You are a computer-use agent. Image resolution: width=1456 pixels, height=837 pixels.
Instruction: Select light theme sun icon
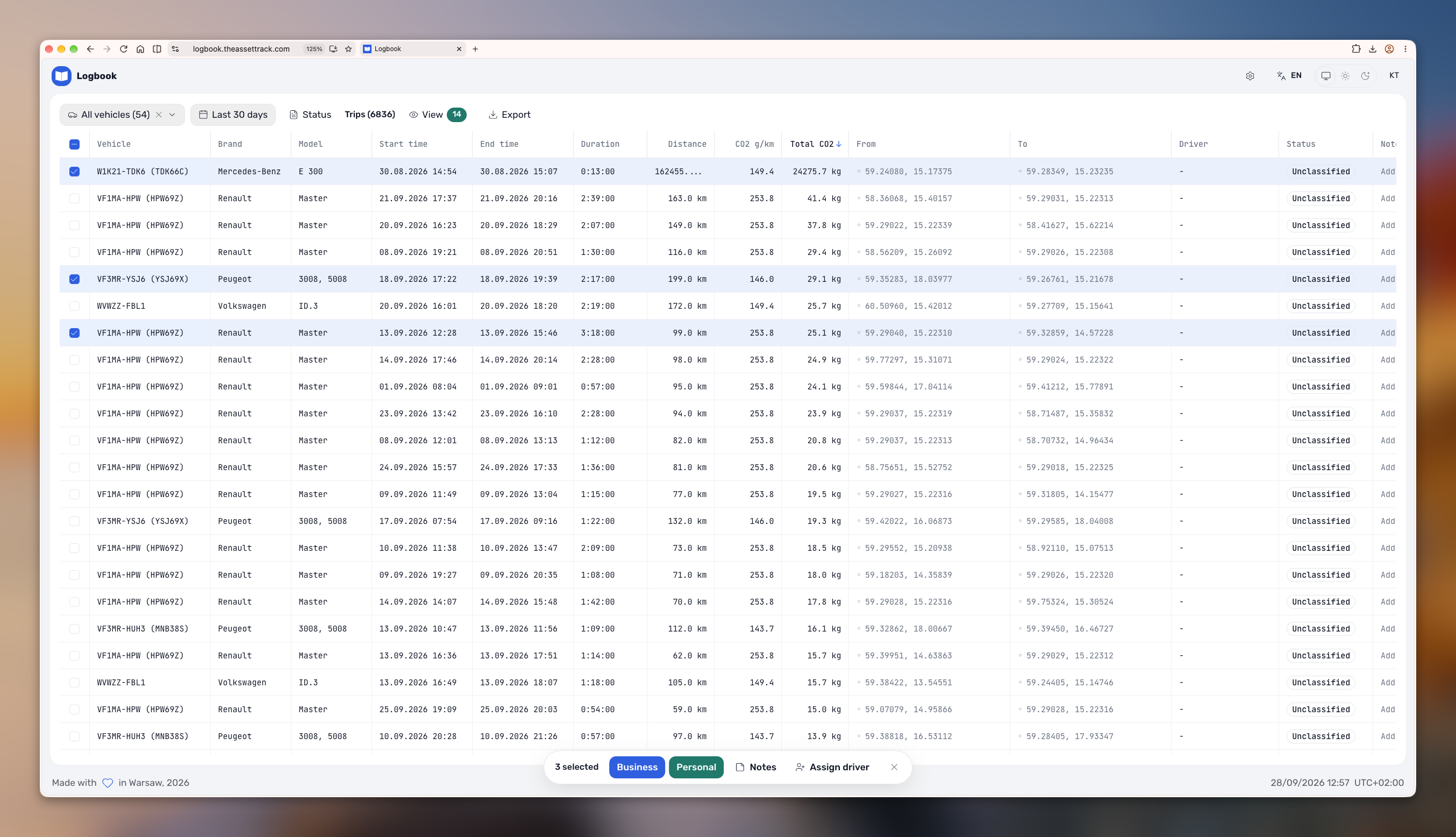click(x=1345, y=76)
